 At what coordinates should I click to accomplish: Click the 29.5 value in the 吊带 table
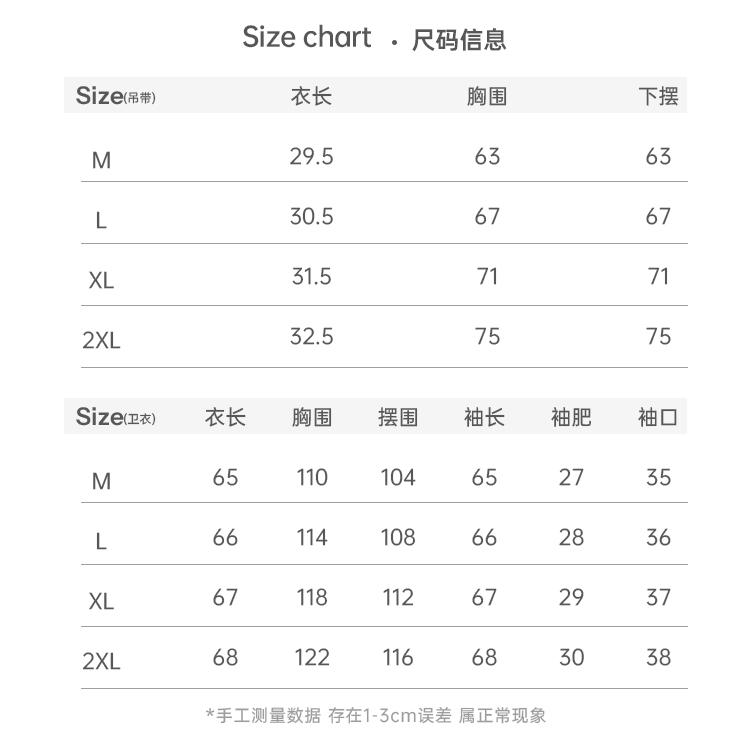point(311,157)
